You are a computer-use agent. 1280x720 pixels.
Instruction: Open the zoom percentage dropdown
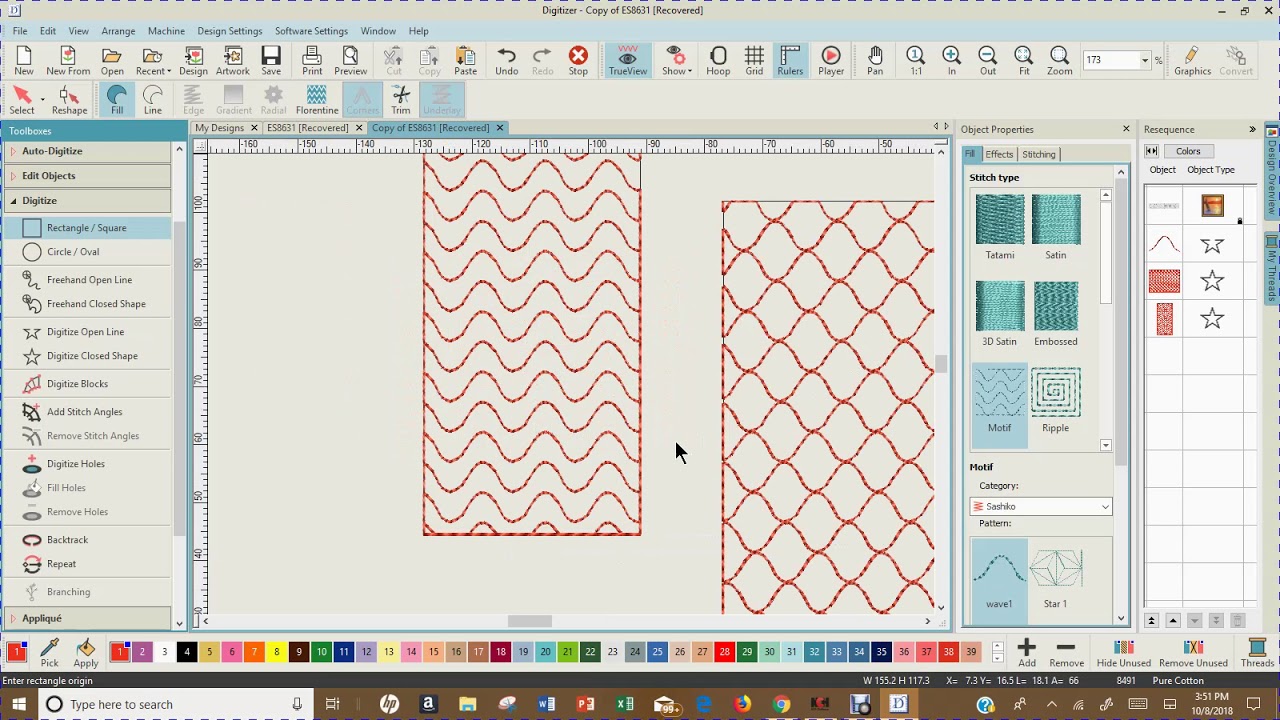click(x=1144, y=60)
